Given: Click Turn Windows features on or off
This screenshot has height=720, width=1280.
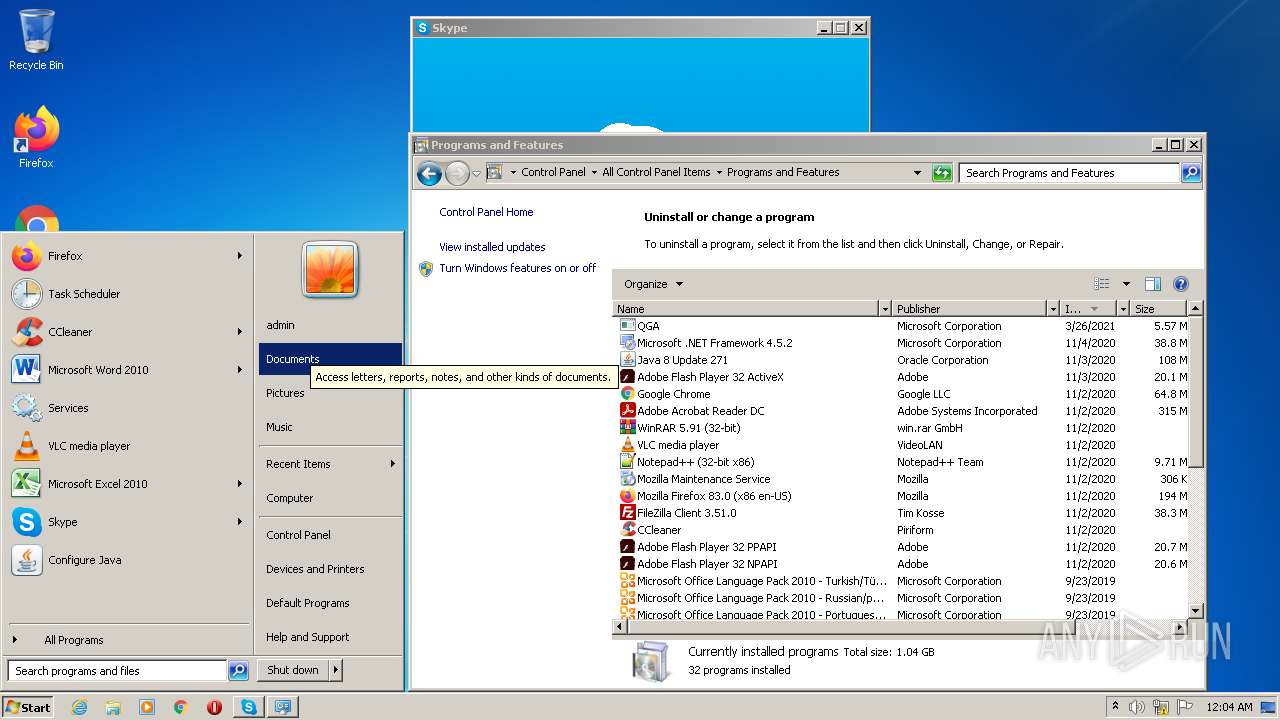Looking at the screenshot, I should pos(517,268).
